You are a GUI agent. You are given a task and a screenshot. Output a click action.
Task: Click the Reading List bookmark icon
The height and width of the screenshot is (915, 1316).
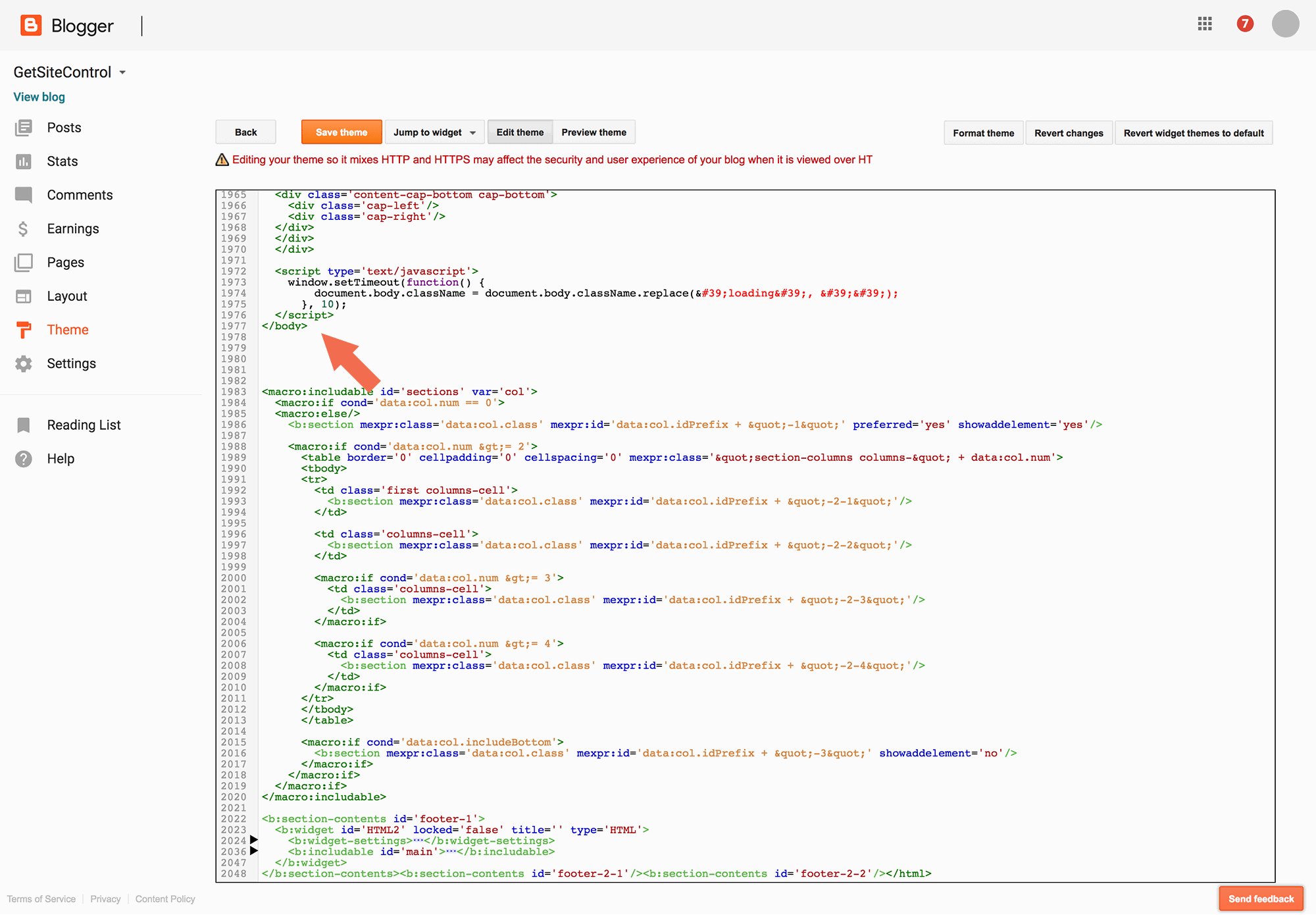tap(24, 425)
